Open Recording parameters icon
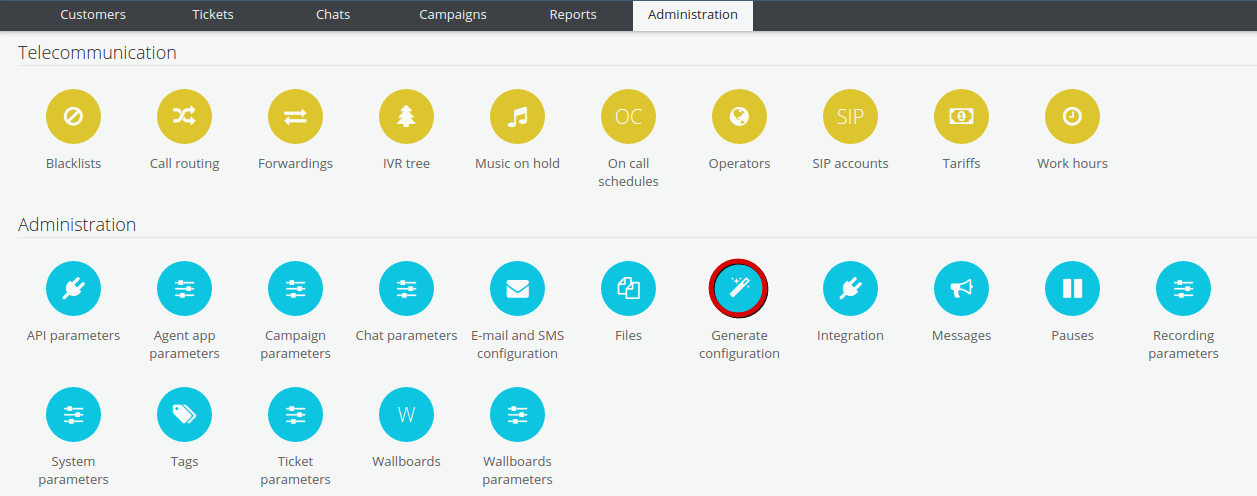Viewport: 1257px width, 496px height. point(1183,289)
